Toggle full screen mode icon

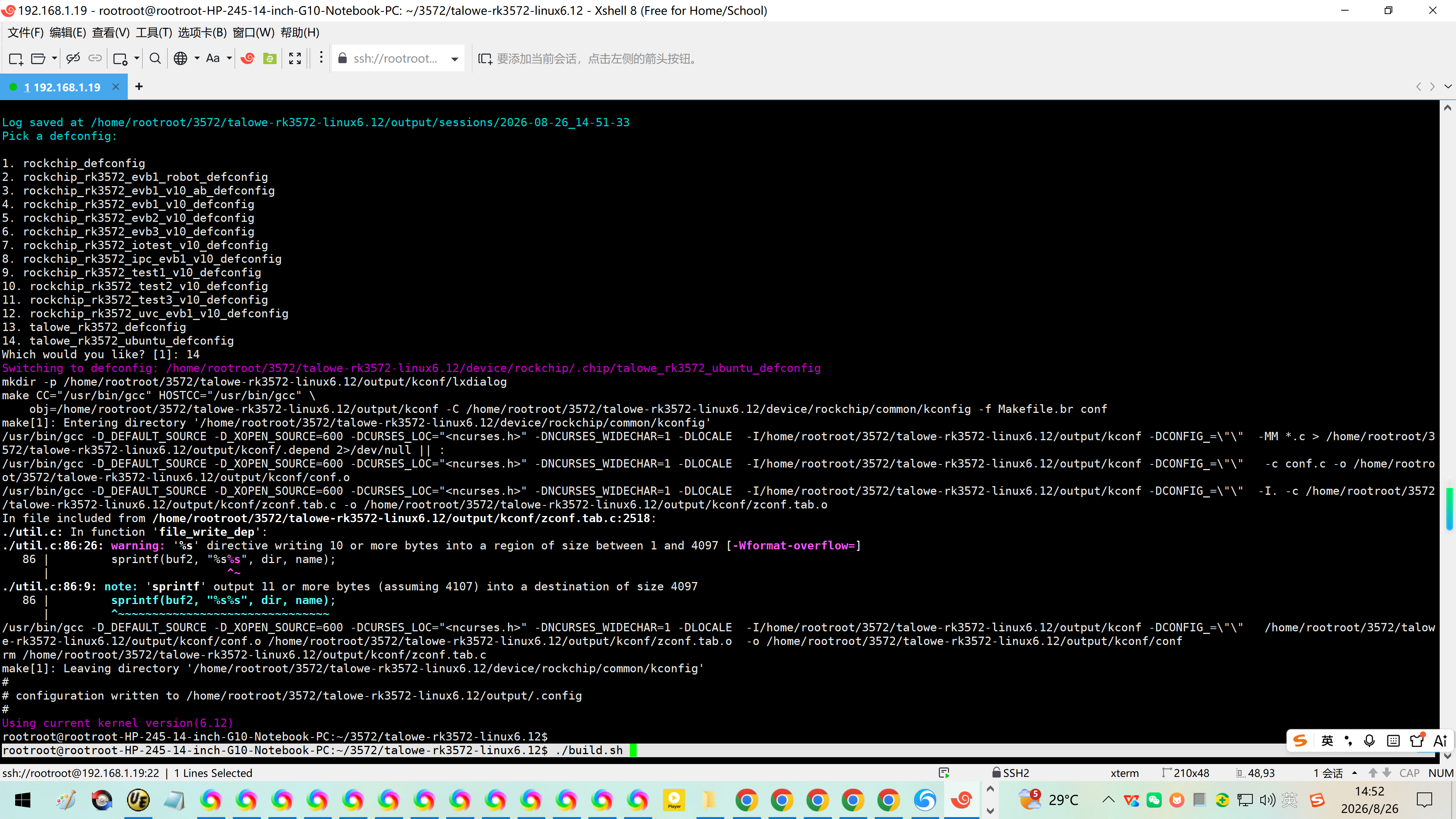(295, 58)
